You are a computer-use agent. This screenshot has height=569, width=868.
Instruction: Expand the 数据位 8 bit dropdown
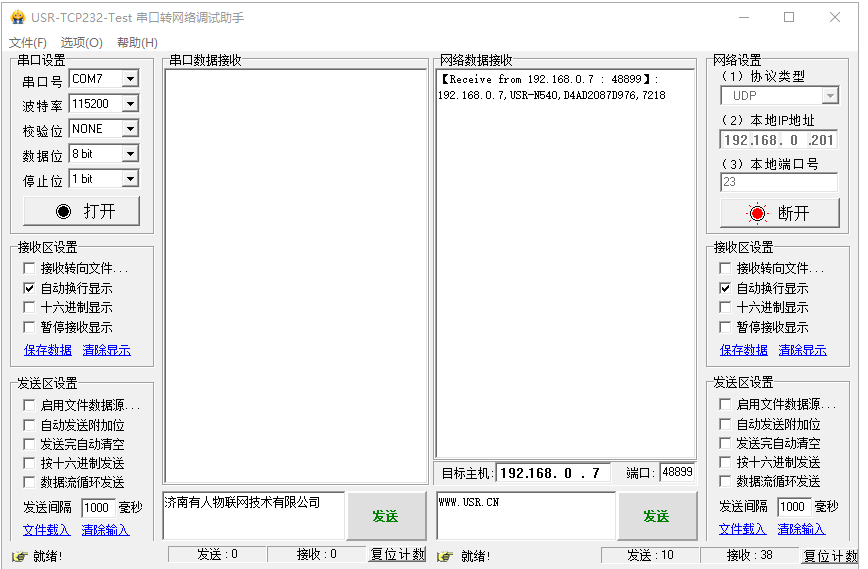130,153
